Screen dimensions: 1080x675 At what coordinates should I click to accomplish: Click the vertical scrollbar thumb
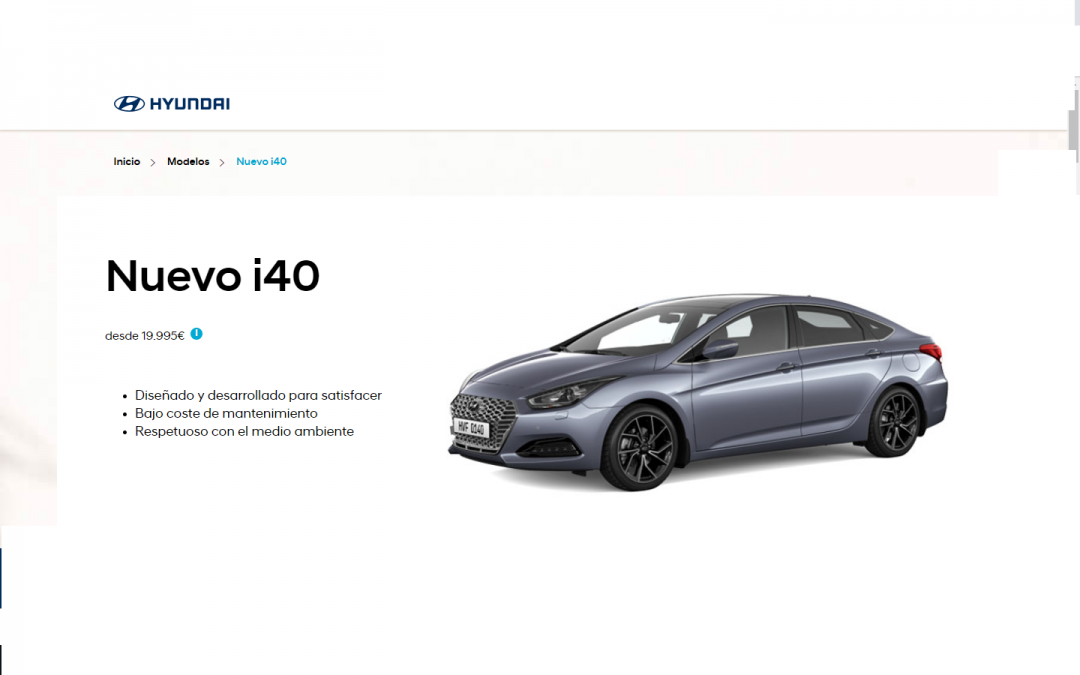[x=1073, y=129]
